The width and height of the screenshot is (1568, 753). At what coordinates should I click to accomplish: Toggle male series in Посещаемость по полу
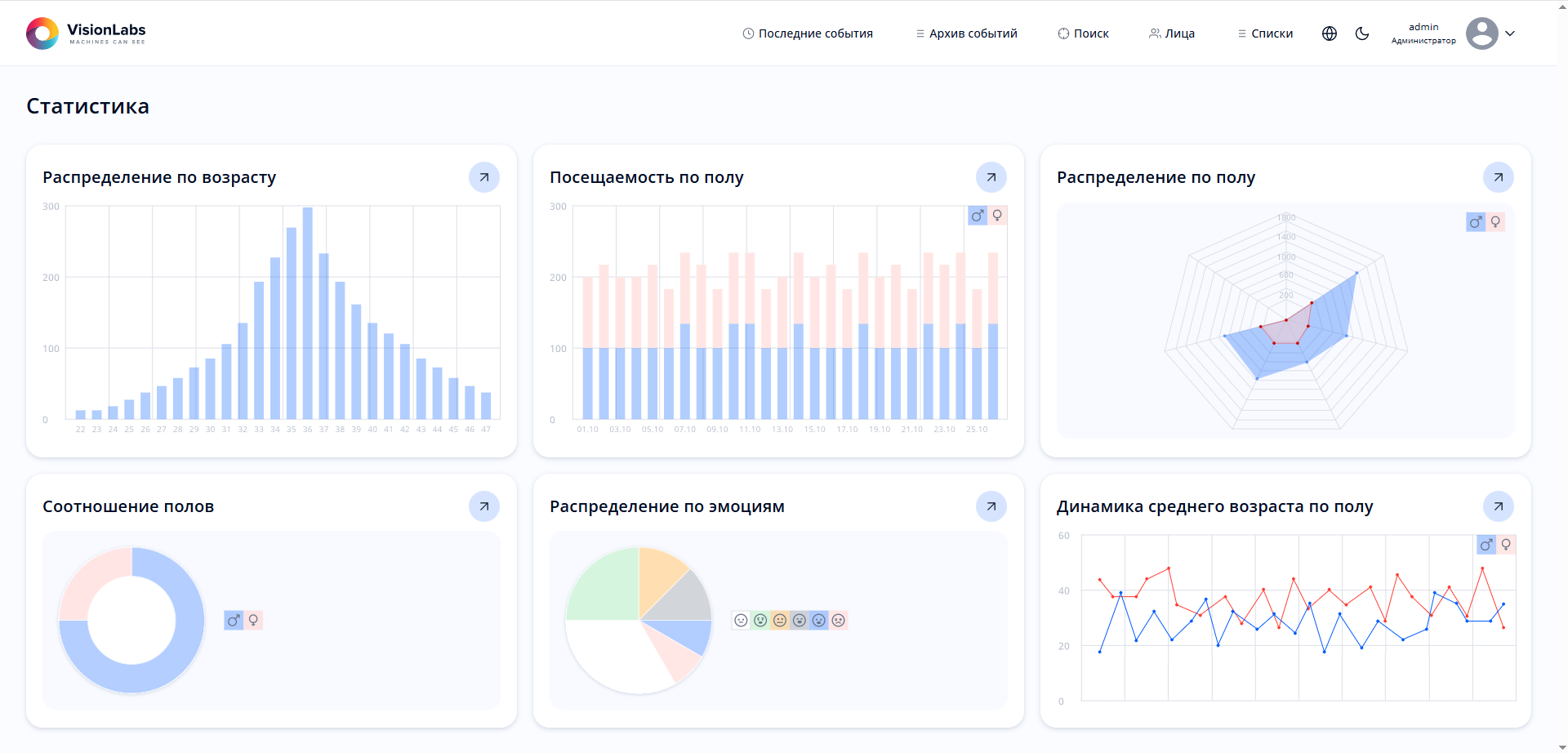coord(978,216)
